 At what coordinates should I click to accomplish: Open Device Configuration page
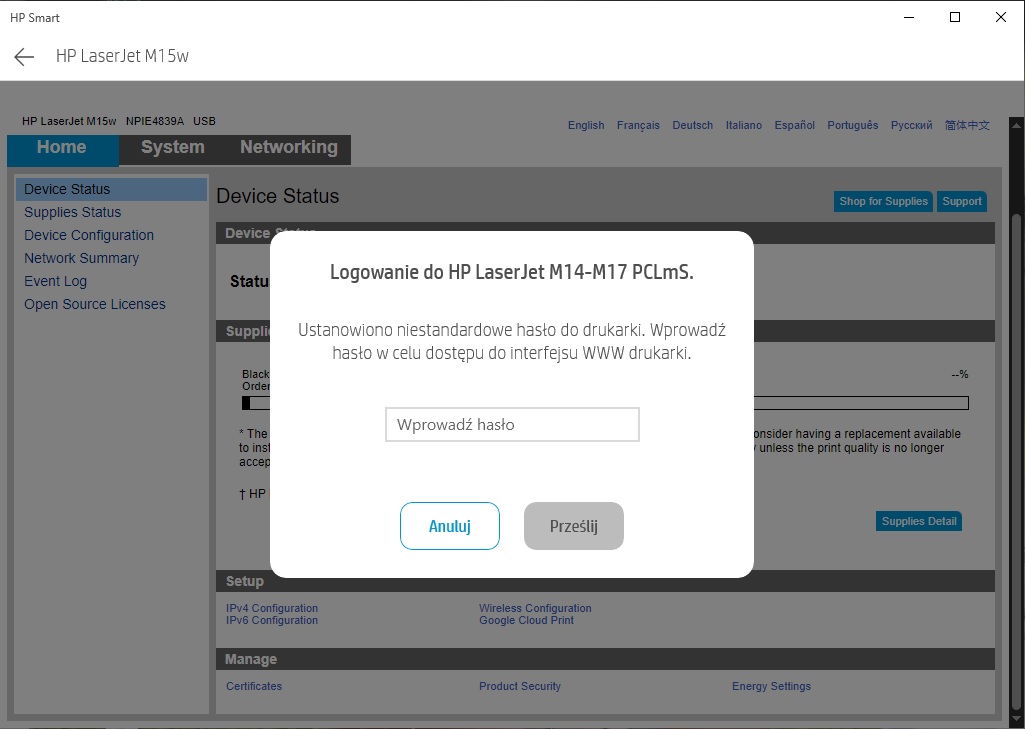click(89, 235)
